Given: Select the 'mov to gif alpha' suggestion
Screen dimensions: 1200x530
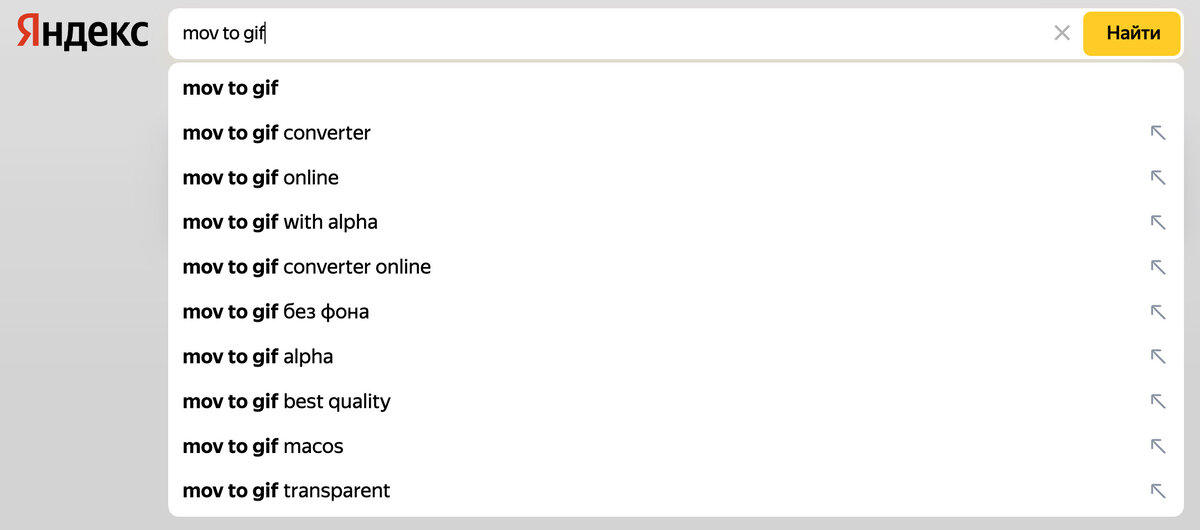Looking at the screenshot, I should click(x=258, y=357).
